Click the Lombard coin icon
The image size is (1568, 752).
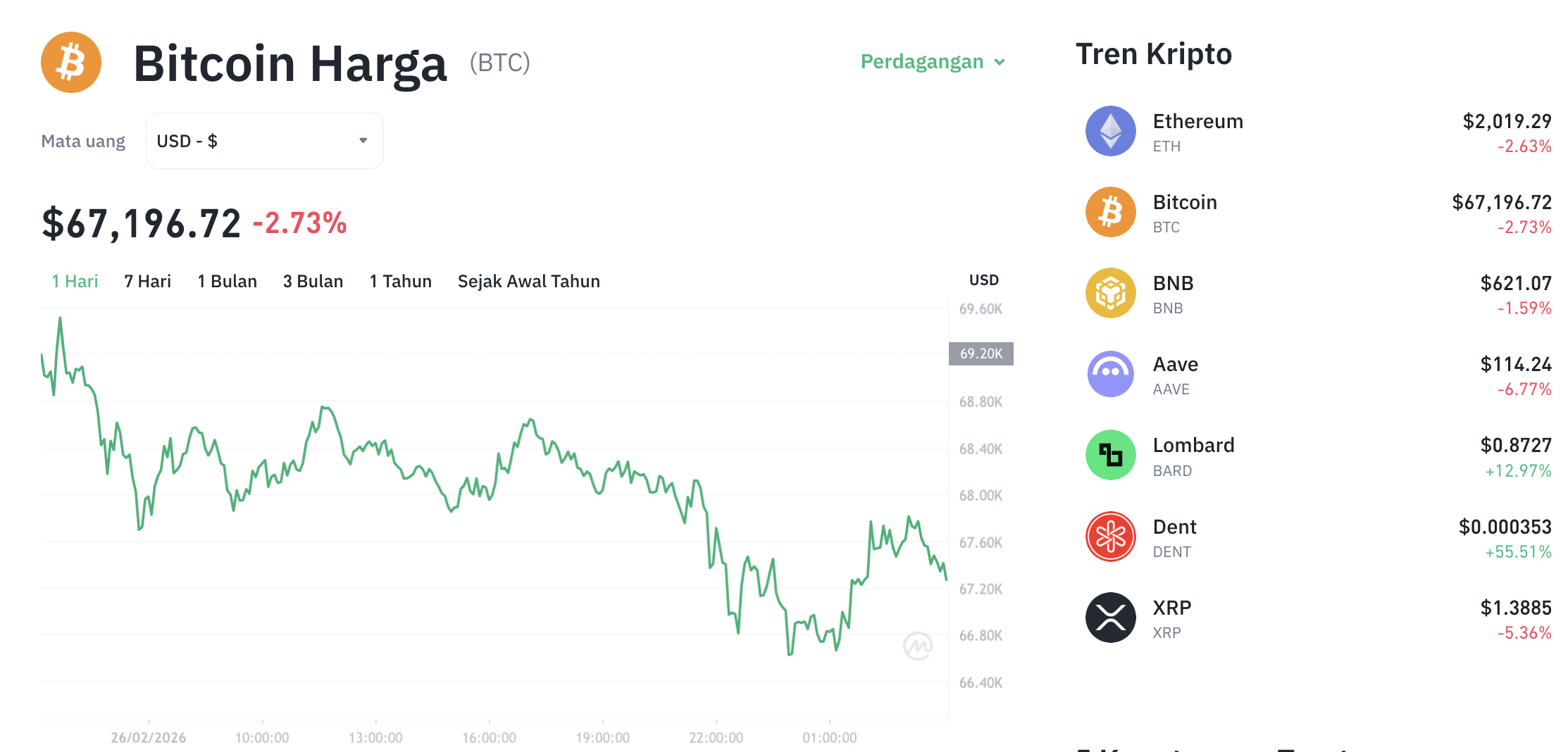click(1109, 455)
